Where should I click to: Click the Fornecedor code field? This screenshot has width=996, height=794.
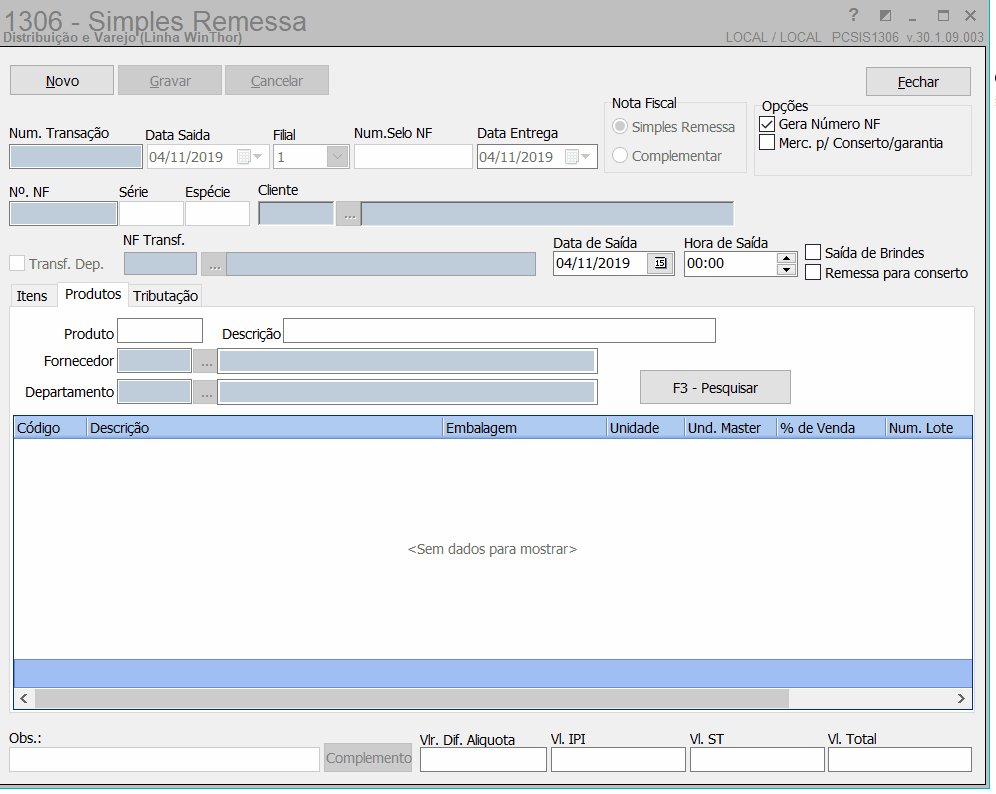point(155,361)
